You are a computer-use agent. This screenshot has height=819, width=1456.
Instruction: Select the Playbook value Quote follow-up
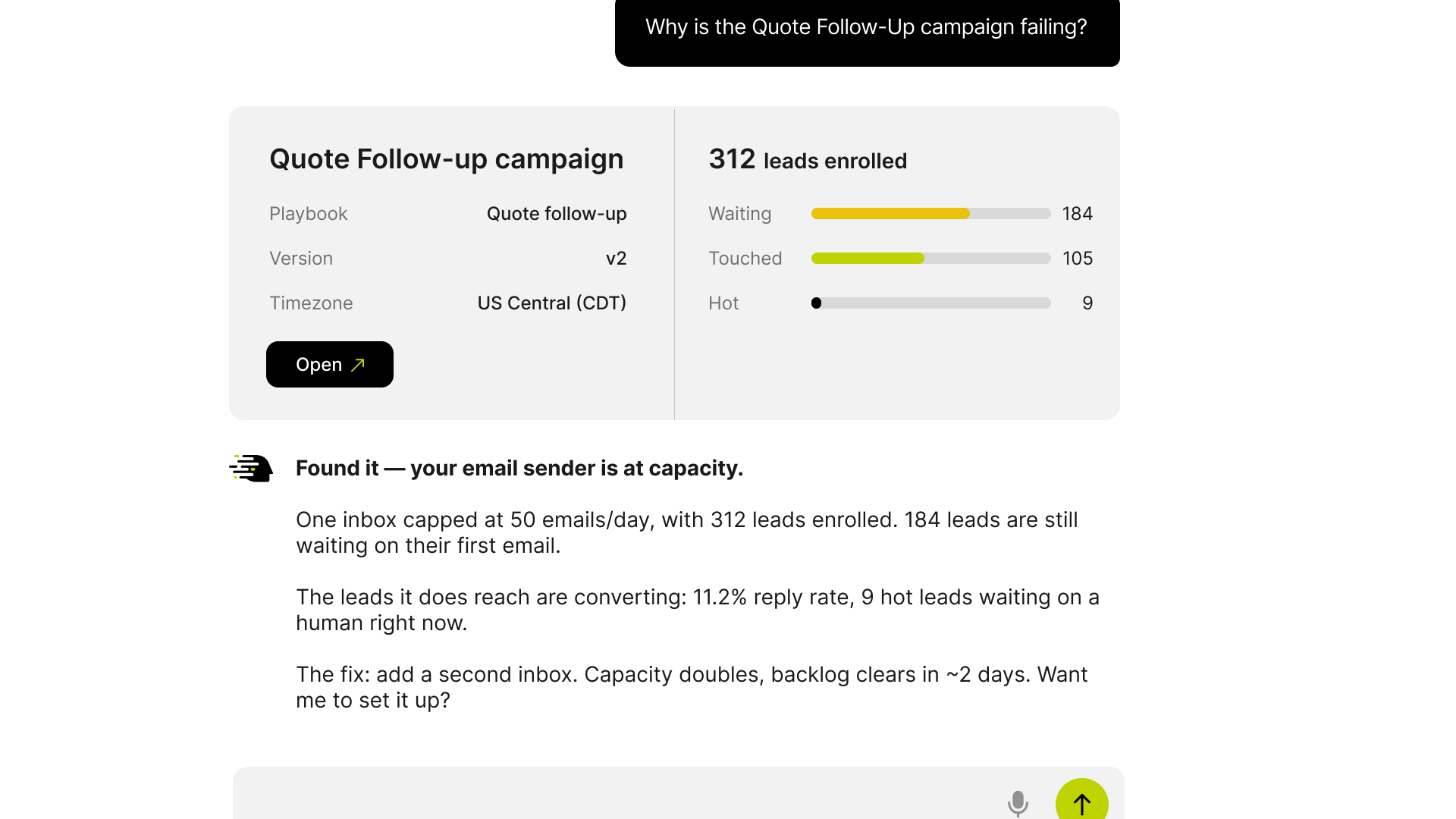(x=557, y=214)
